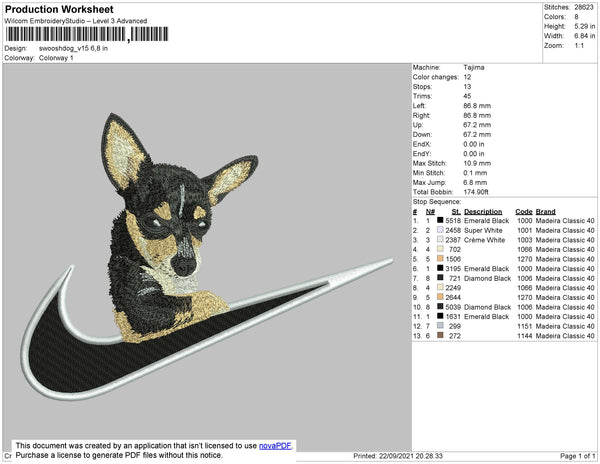The image size is (600, 464).
Task: Click thread code 1151 in stop 12
Action: (x=525, y=326)
